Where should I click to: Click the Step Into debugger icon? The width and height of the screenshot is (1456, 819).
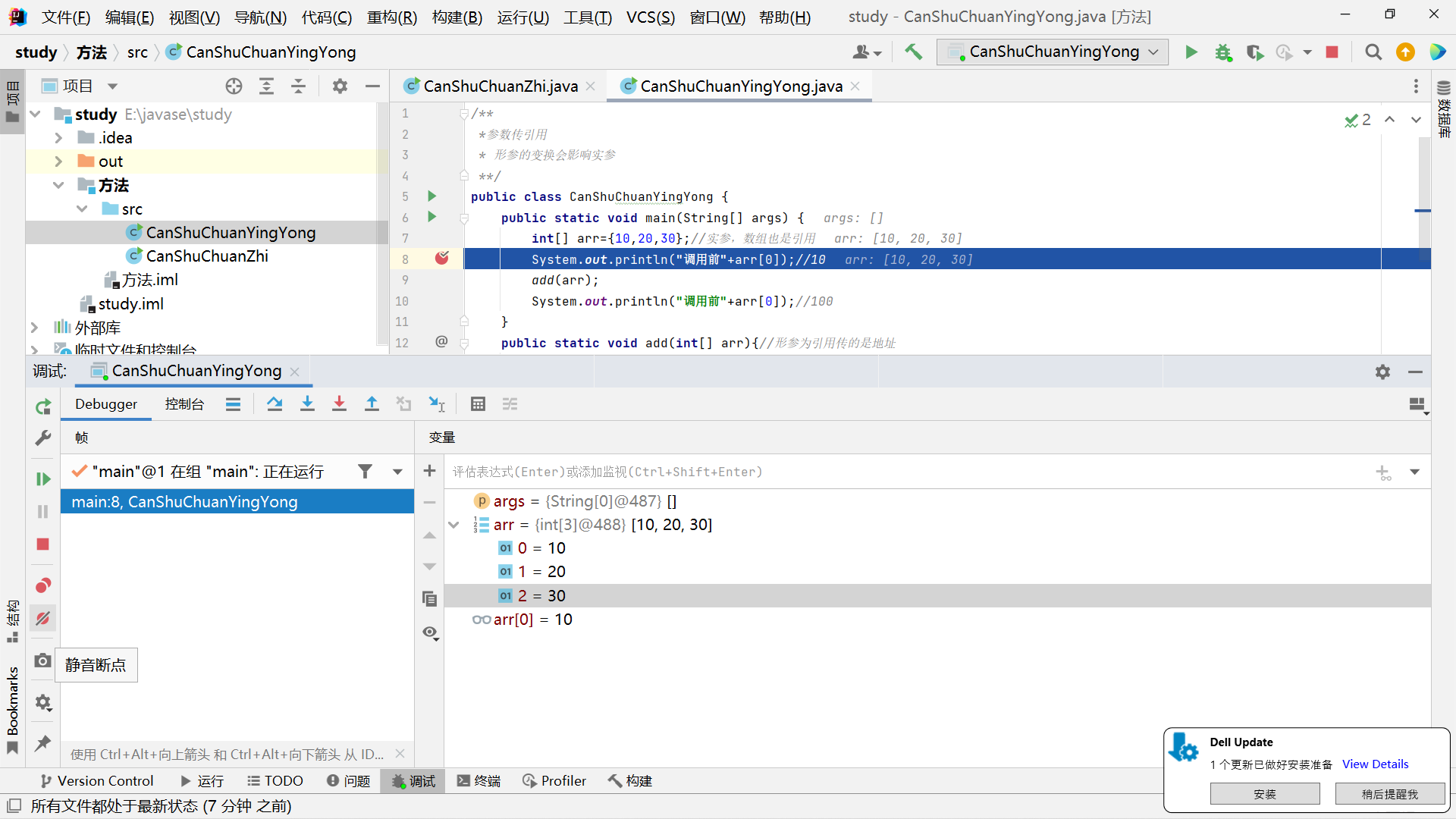pyautogui.click(x=307, y=404)
